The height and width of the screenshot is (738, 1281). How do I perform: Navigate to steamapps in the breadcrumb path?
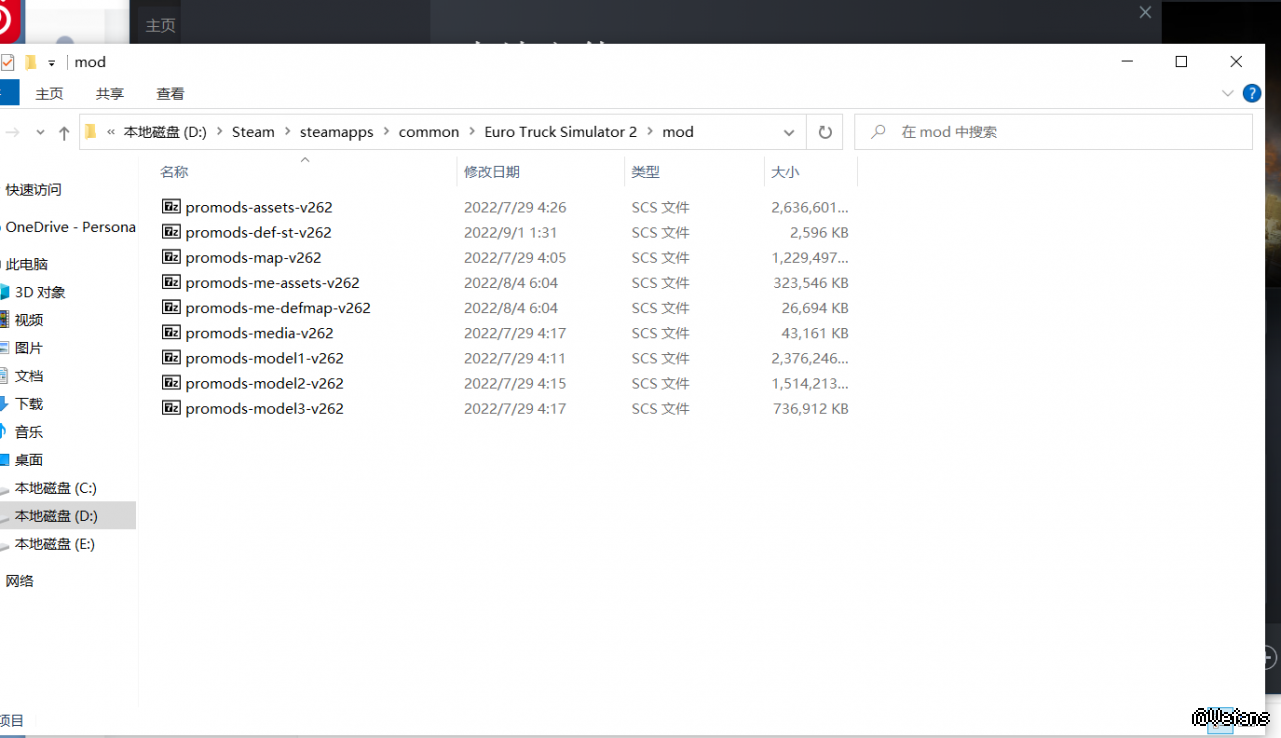(336, 132)
